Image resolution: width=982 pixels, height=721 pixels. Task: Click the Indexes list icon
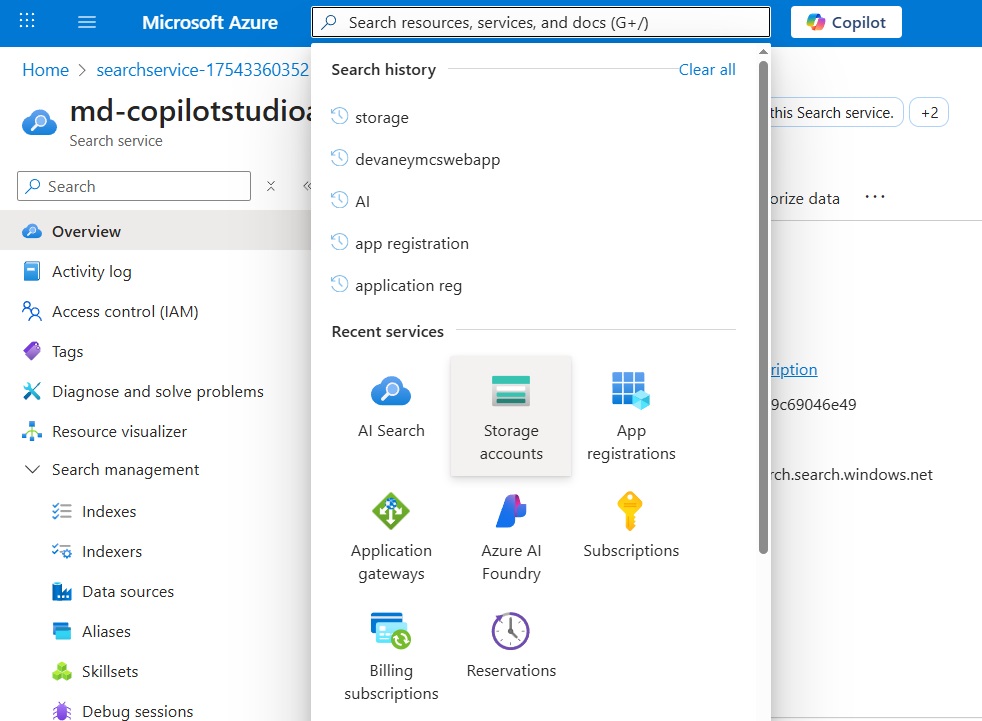click(x=61, y=511)
